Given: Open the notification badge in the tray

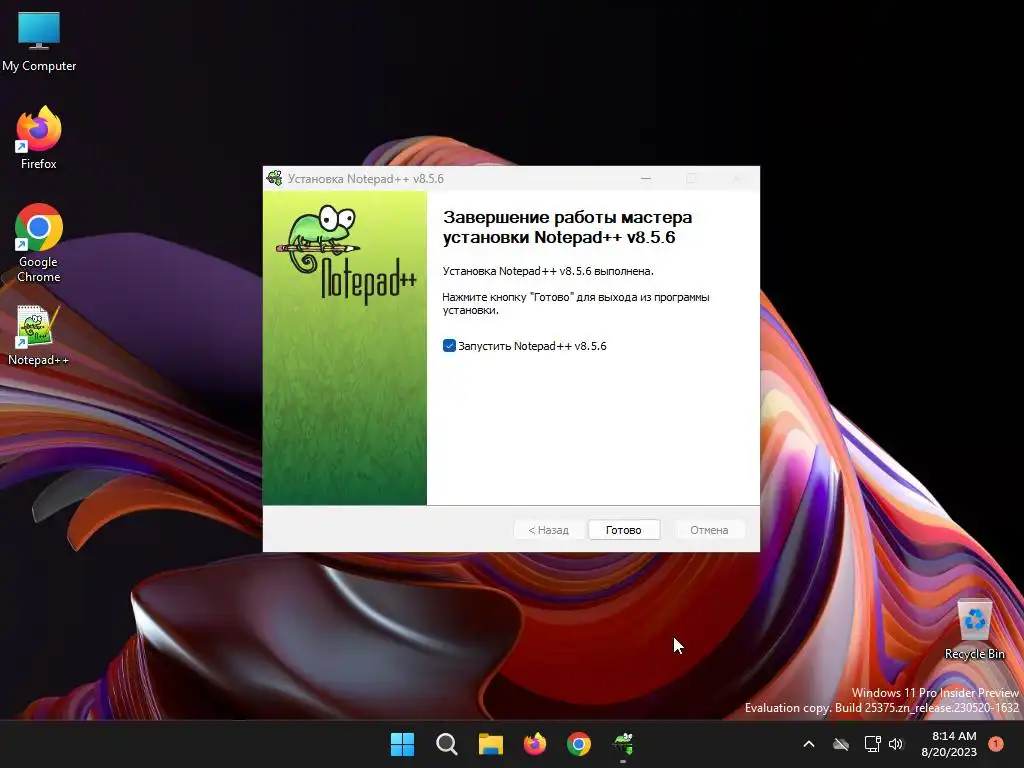Looking at the screenshot, I should tap(996, 744).
